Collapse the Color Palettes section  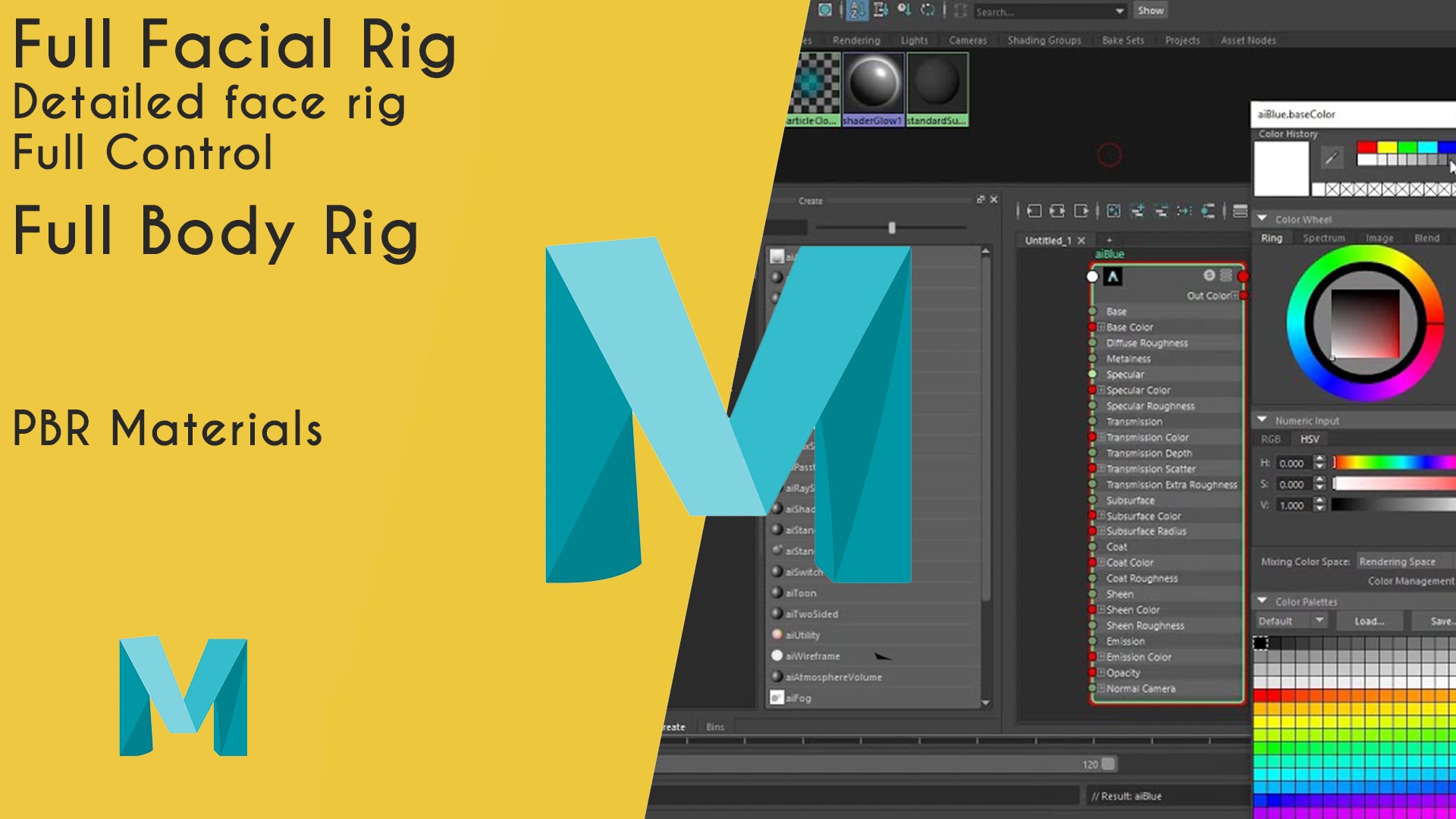[1263, 601]
